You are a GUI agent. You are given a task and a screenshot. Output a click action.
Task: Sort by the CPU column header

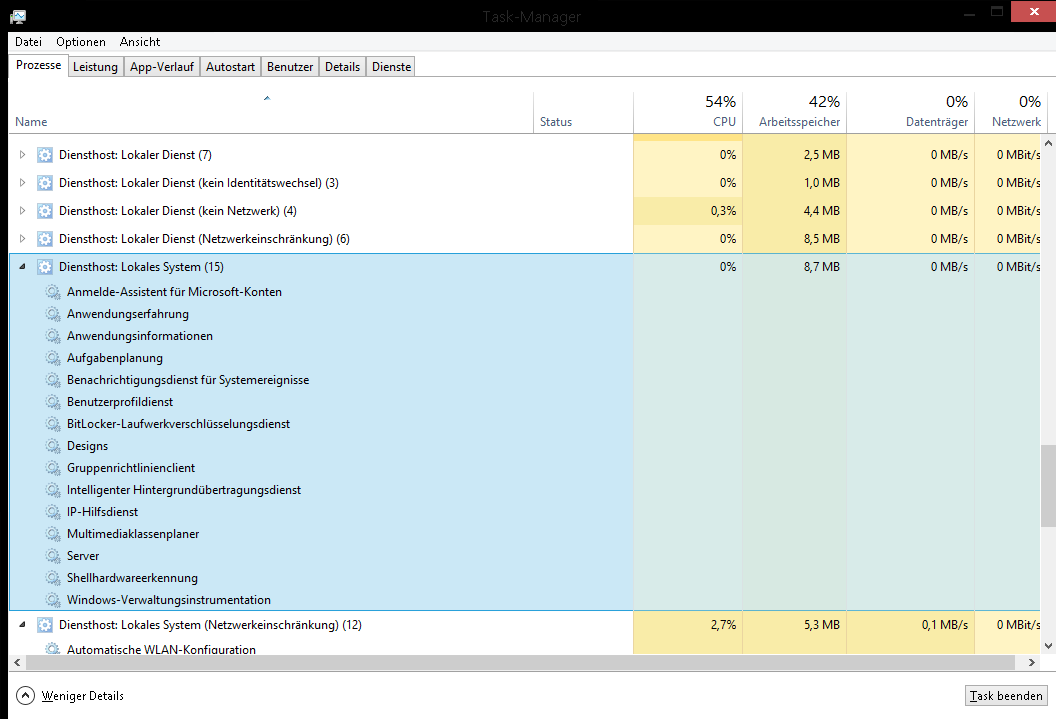tap(688, 112)
